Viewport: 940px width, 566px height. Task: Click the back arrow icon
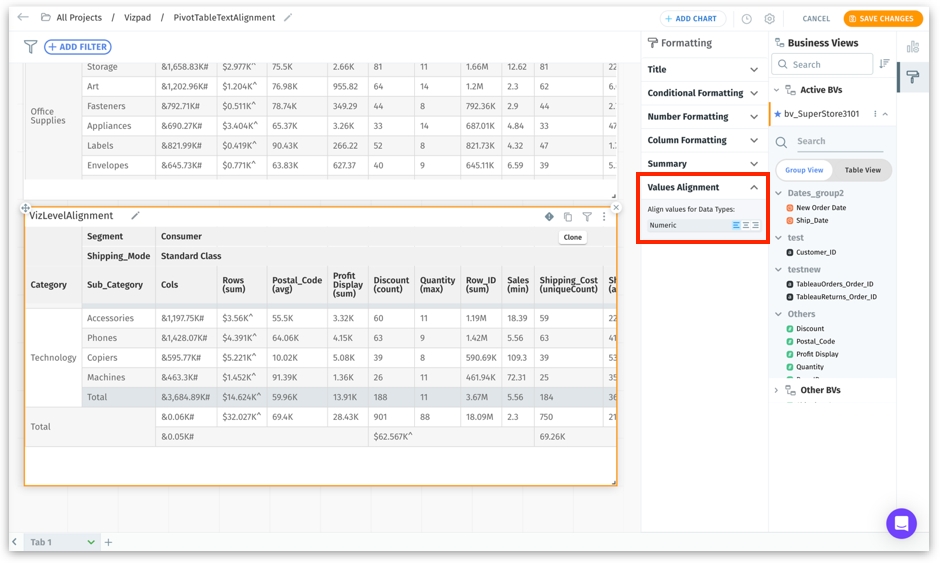(23, 18)
